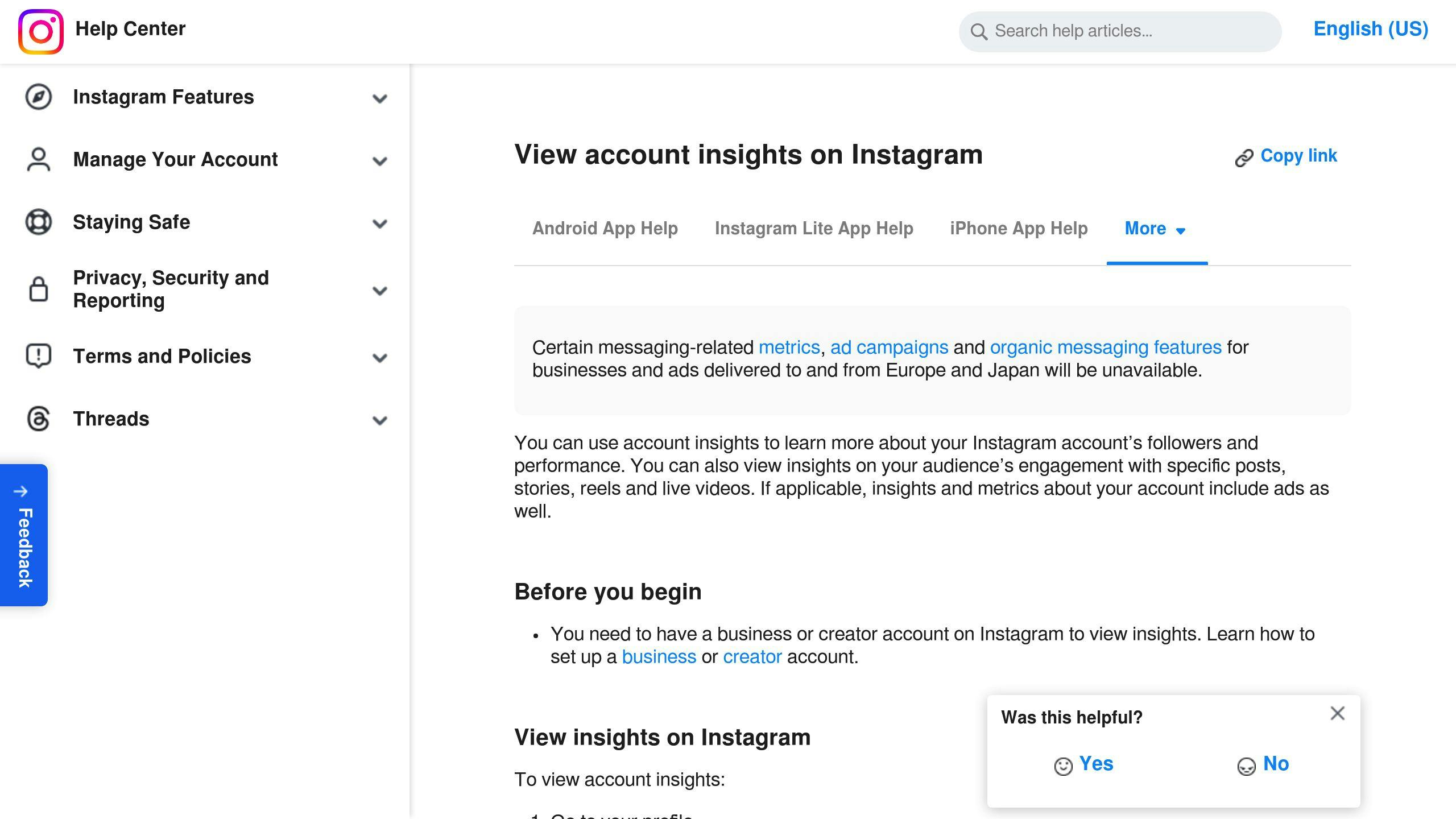The height and width of the screenshot is (819, 1456).
Task: Click the alert bubble icon for Terms
Action: pyautogui.click(x=39, y=356)
